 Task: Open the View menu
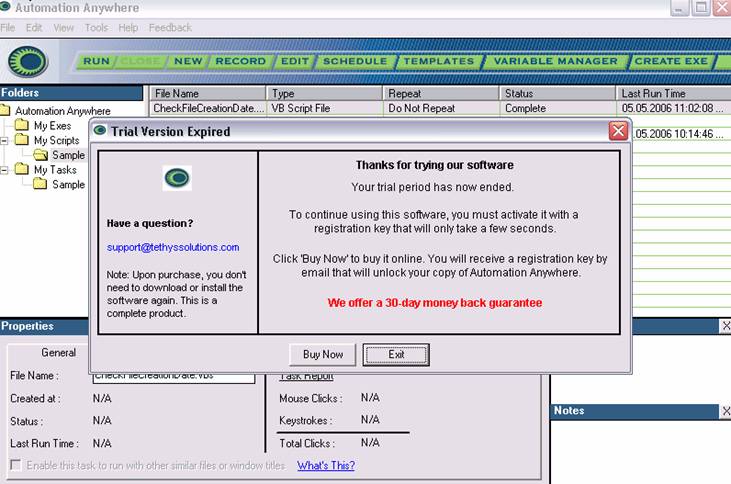63,28
